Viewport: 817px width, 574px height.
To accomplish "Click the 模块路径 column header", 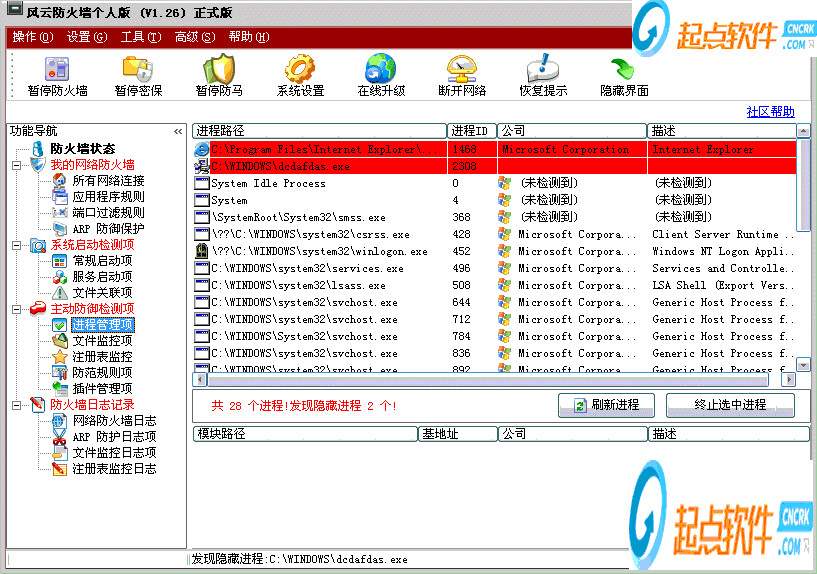I will tap(305, 433).
